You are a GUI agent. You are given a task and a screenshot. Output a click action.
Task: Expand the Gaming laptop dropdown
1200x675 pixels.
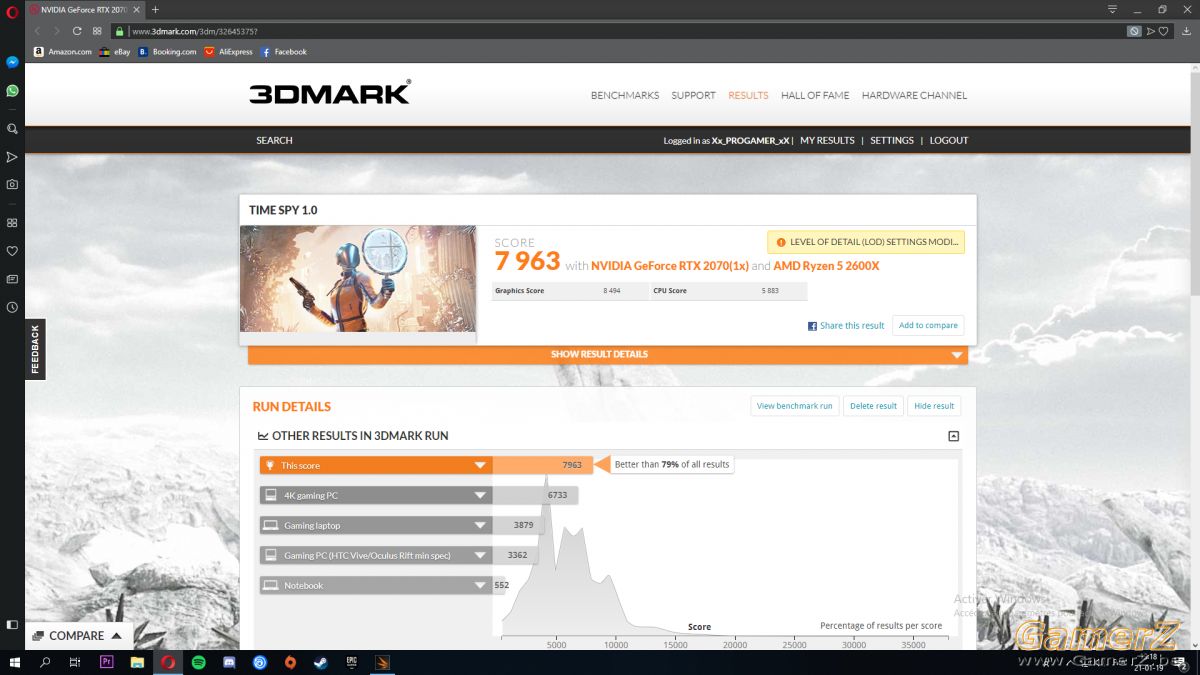pyautogui.click(x=481, y=525)
